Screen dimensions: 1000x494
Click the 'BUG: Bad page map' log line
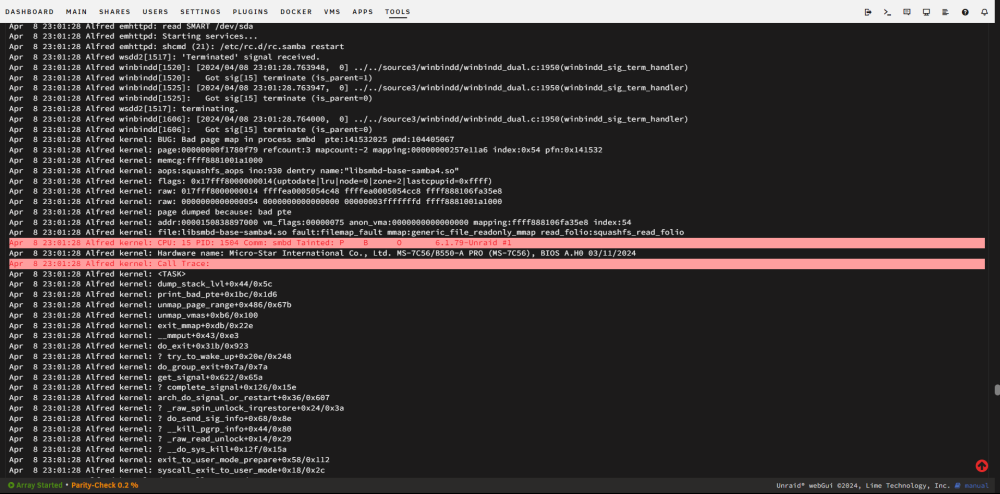(x=232, y=140)
